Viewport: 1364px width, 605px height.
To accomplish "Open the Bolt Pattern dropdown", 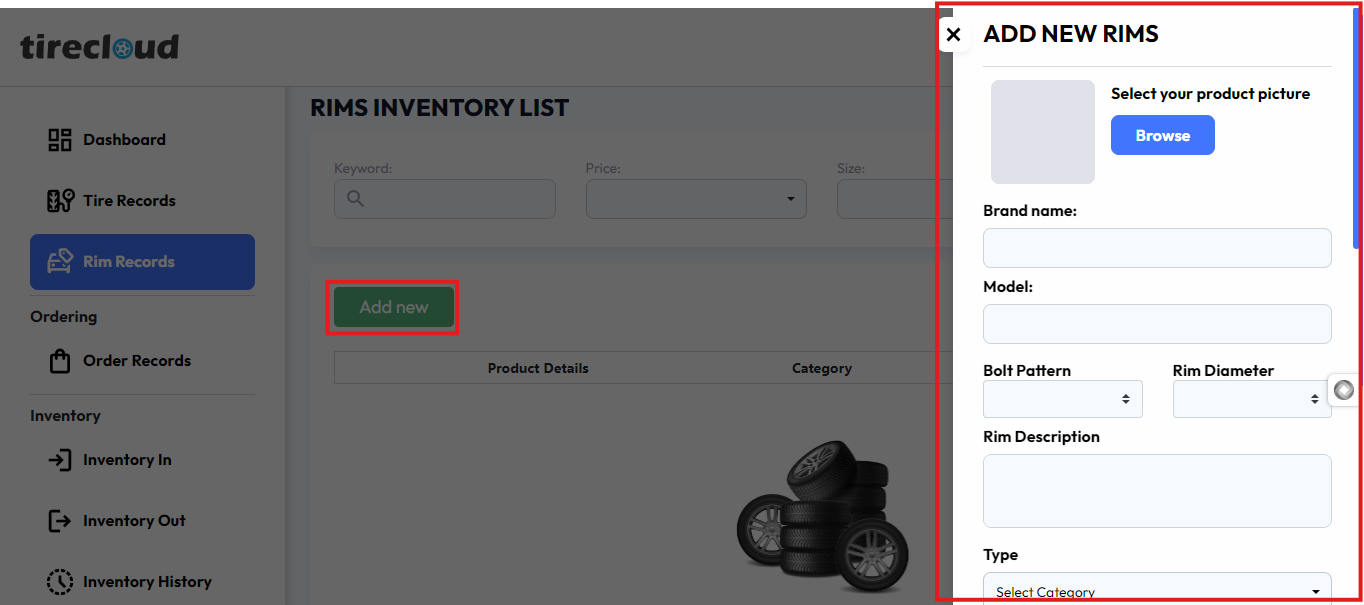I will pos(1062,399).
